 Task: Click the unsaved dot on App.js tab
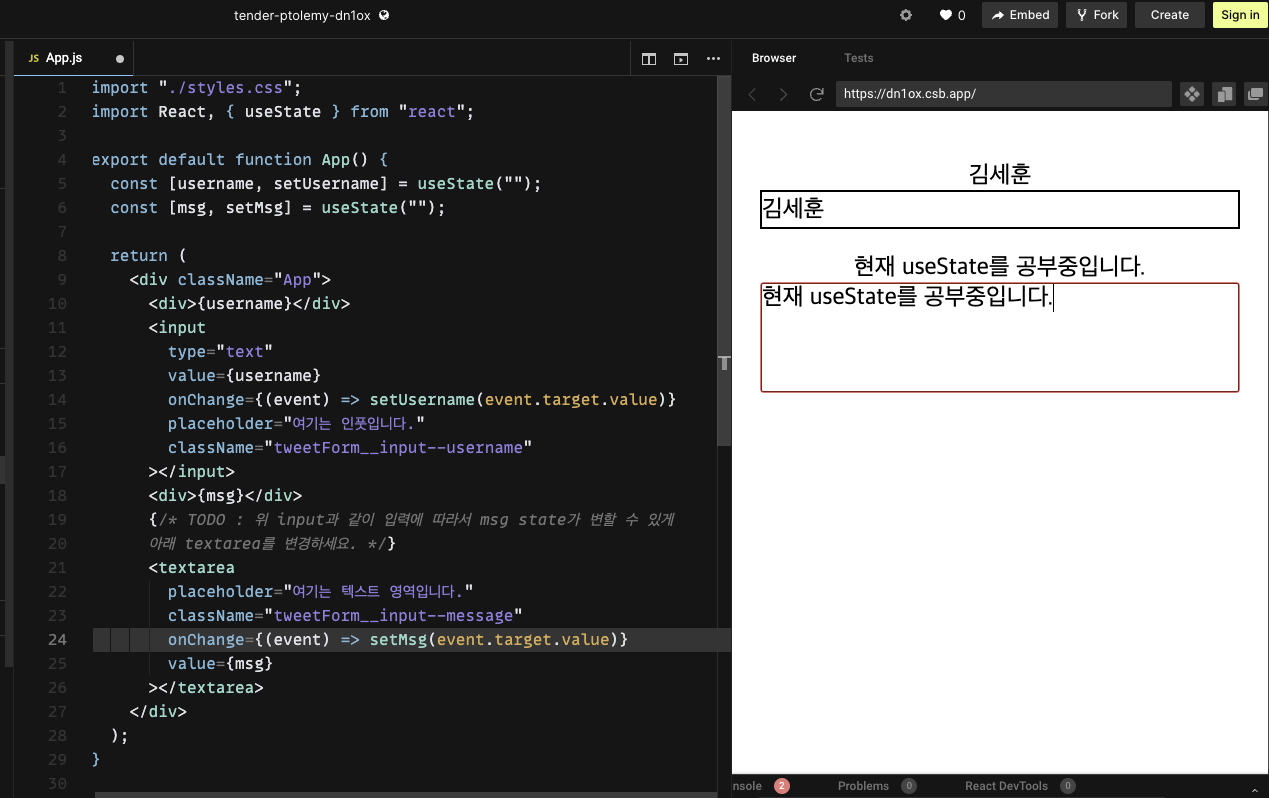(x=120, y=59)
